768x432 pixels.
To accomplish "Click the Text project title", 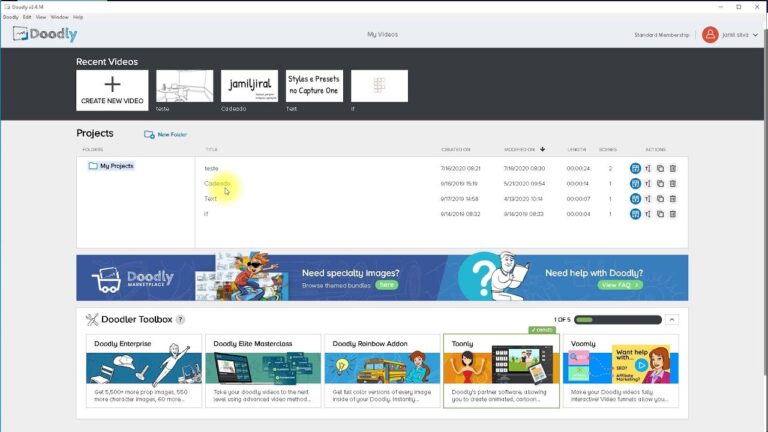I will click(x=210, y=199).
